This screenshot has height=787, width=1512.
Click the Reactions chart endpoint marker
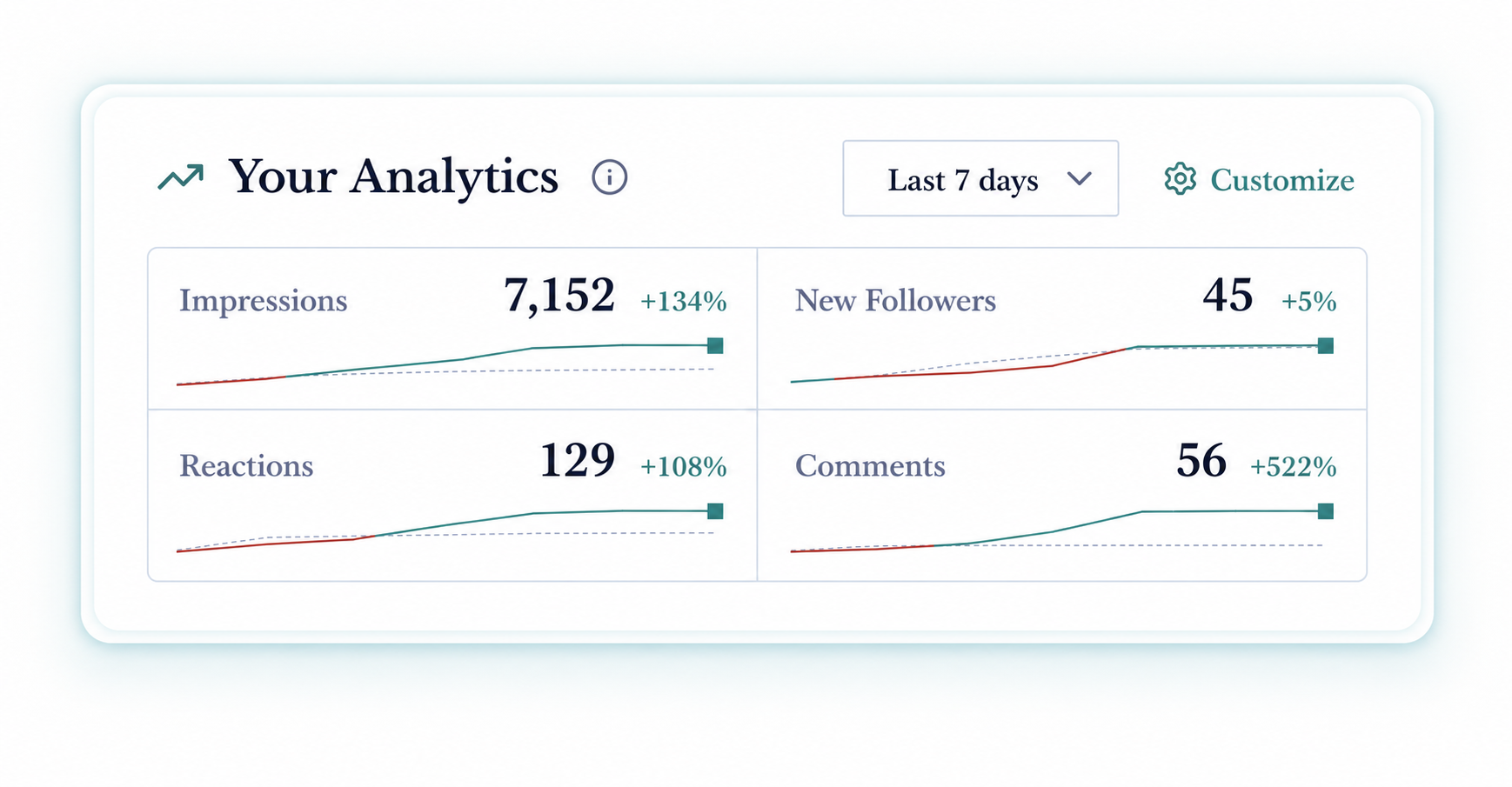coord(715,511)
